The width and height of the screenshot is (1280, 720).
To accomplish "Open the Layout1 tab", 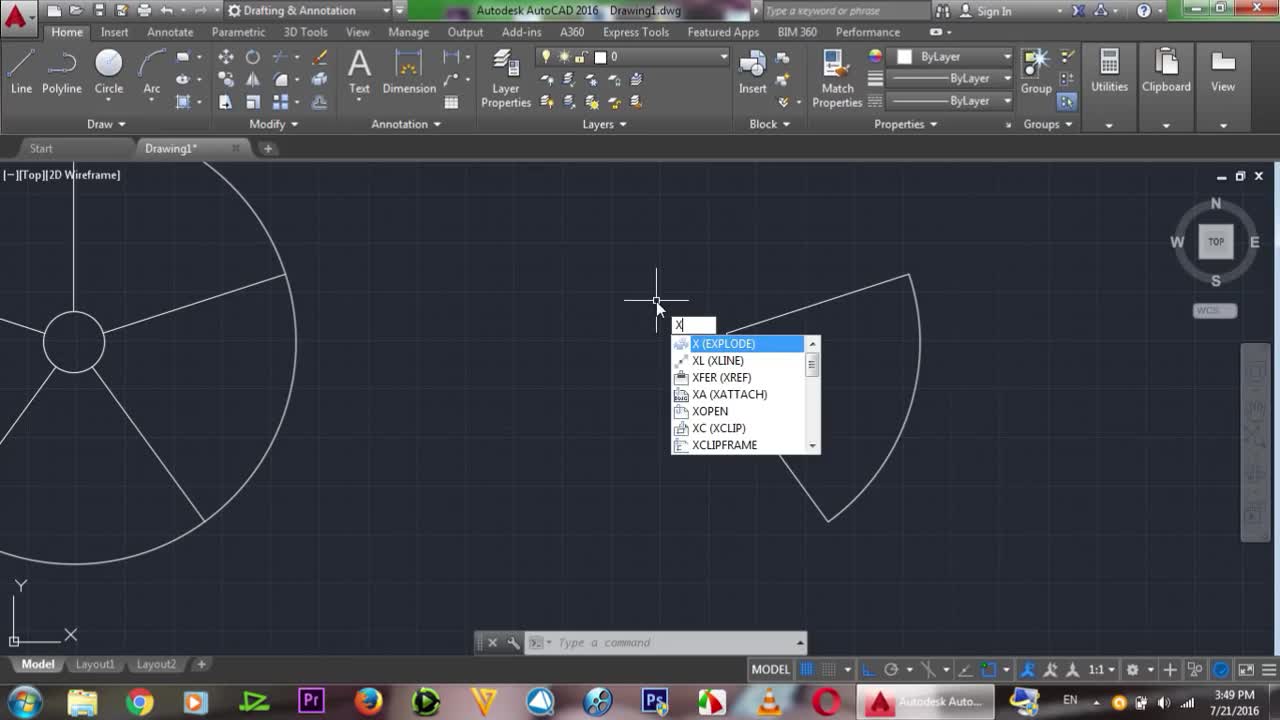I will (x=96, y=664).
